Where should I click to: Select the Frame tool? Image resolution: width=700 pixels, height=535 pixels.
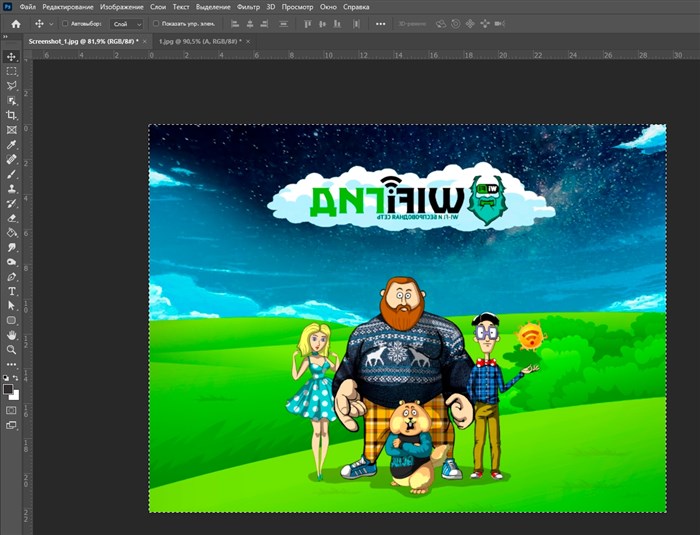coord(12,130)
